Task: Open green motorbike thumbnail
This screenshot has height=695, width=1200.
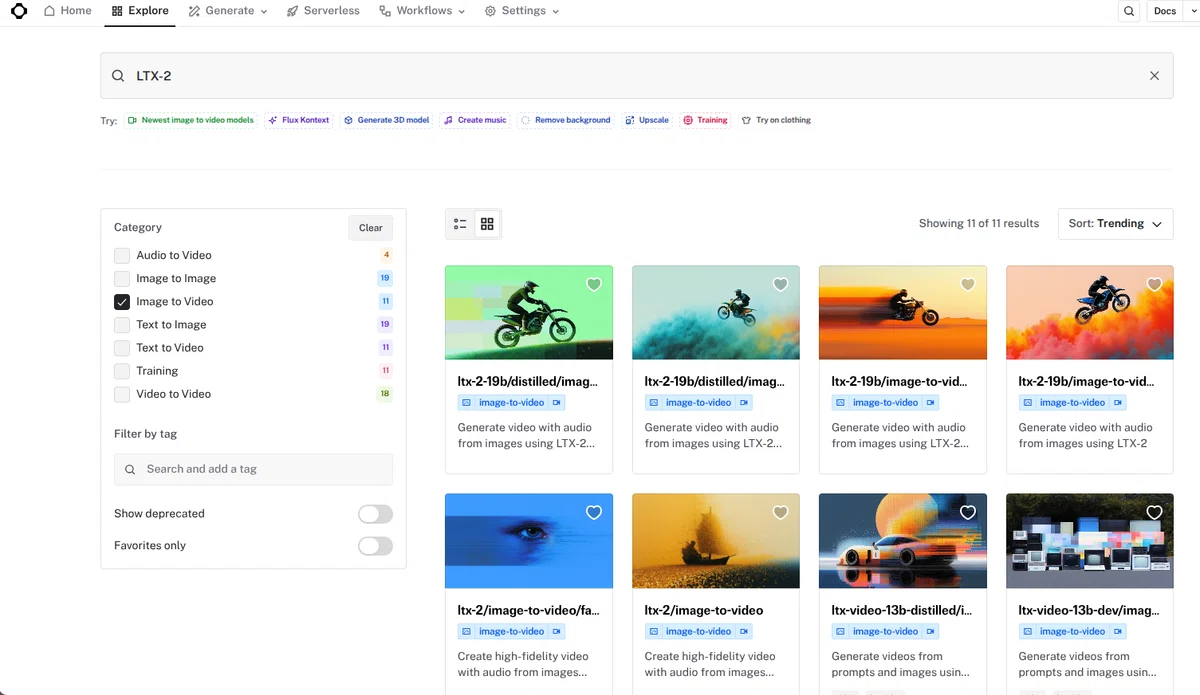Action: click(x=528, y=313)
